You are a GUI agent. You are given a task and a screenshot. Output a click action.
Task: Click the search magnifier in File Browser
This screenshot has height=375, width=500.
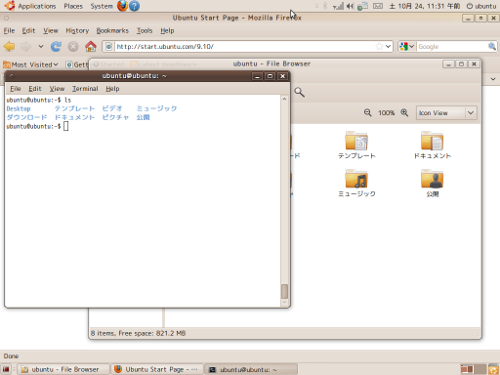click(x=299, y=92)
